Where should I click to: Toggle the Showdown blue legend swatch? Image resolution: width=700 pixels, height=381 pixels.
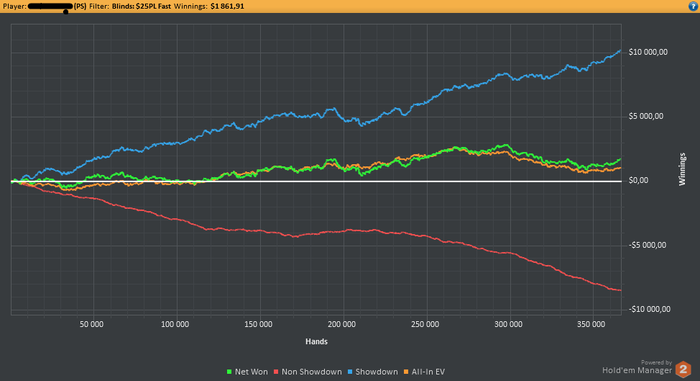tap(350, 372)
